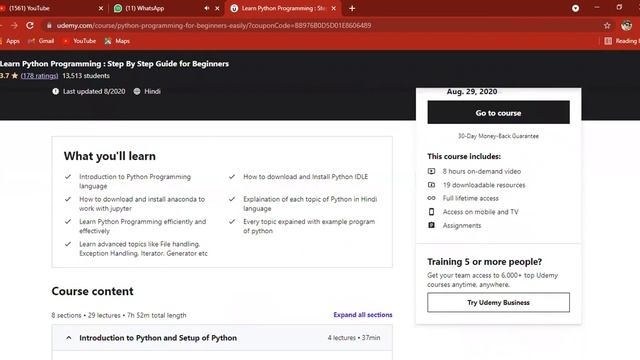Open the Apps bookmark
Screen dimensions: 640x360
point(10,41)
